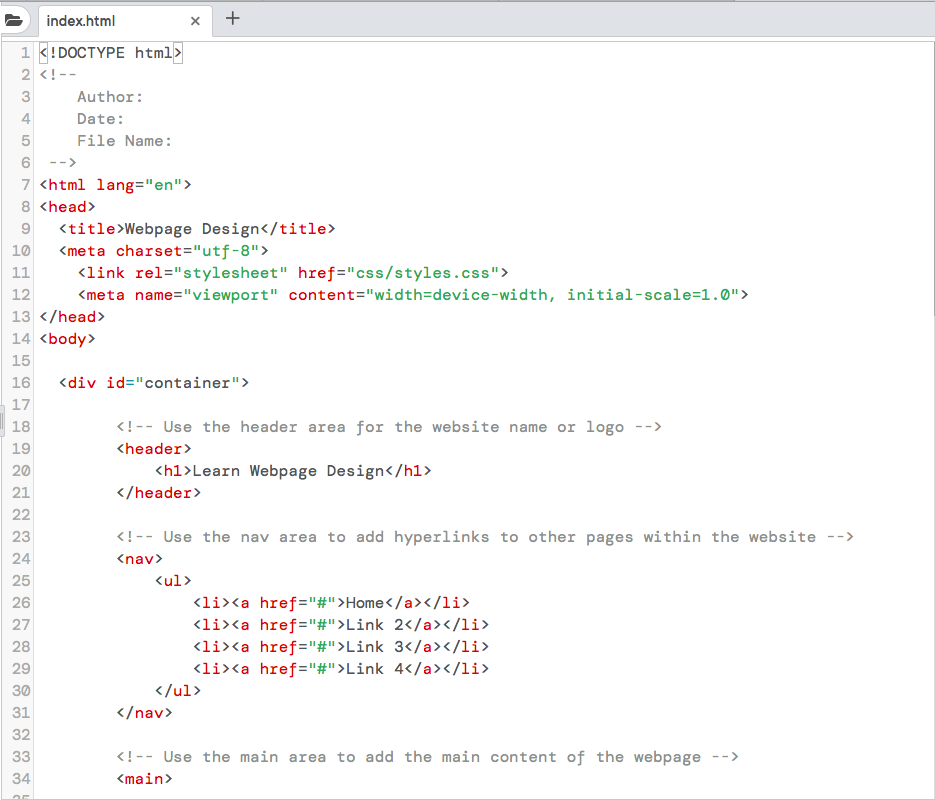The height and width of the screenshot is (800, 935).
Task: Open the file tree via folder icon
Action: 15,20
